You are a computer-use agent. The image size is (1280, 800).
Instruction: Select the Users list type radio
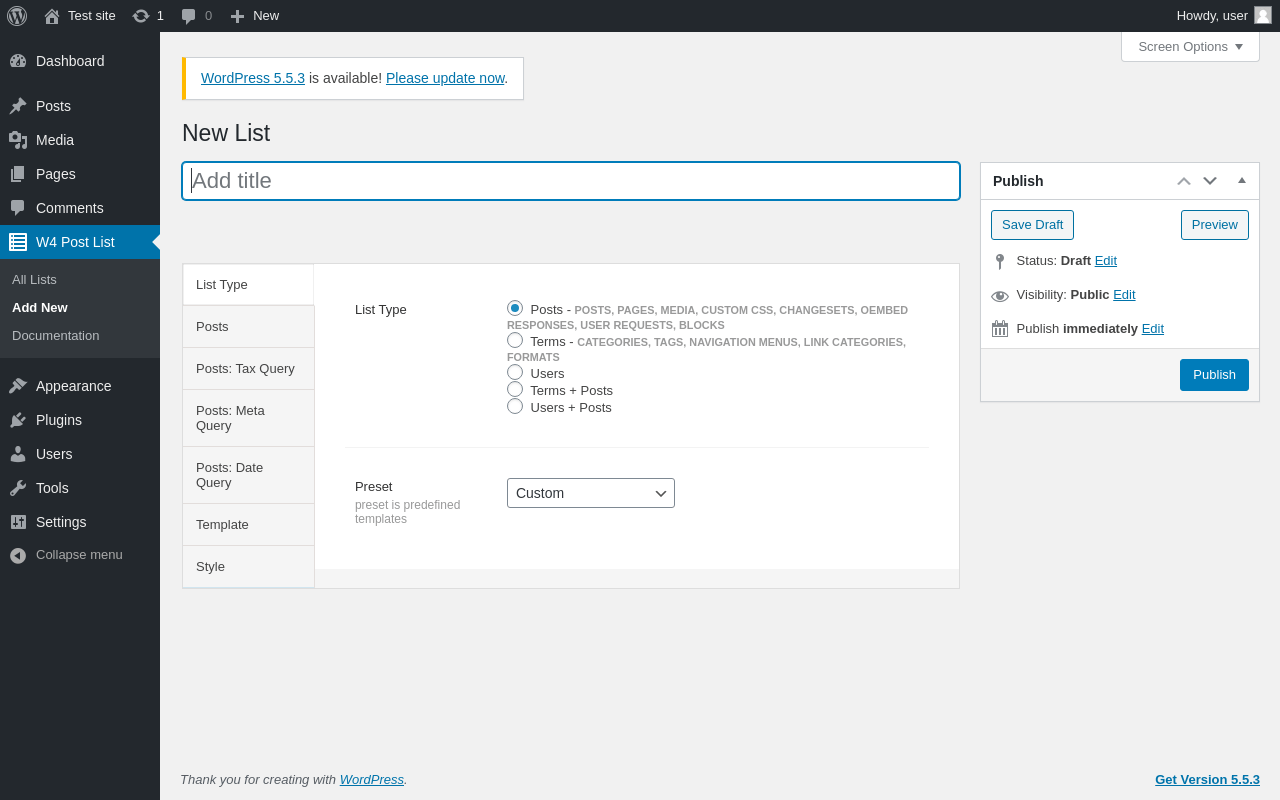[515, 372]
